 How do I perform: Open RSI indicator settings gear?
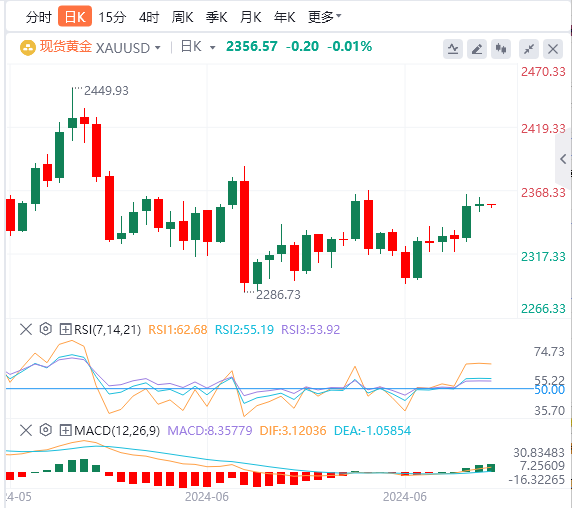pyautogui.click(x=46, y=329)
